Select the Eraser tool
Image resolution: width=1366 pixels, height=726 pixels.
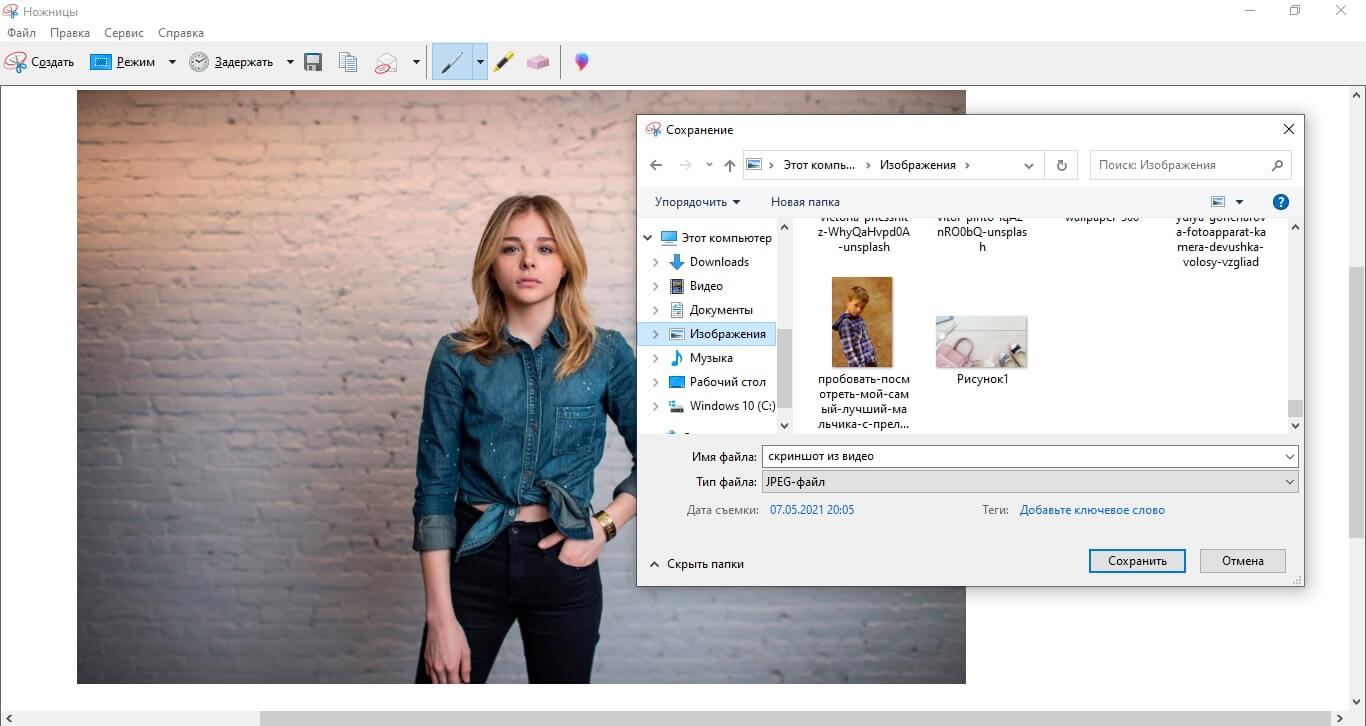click(538, 62)
